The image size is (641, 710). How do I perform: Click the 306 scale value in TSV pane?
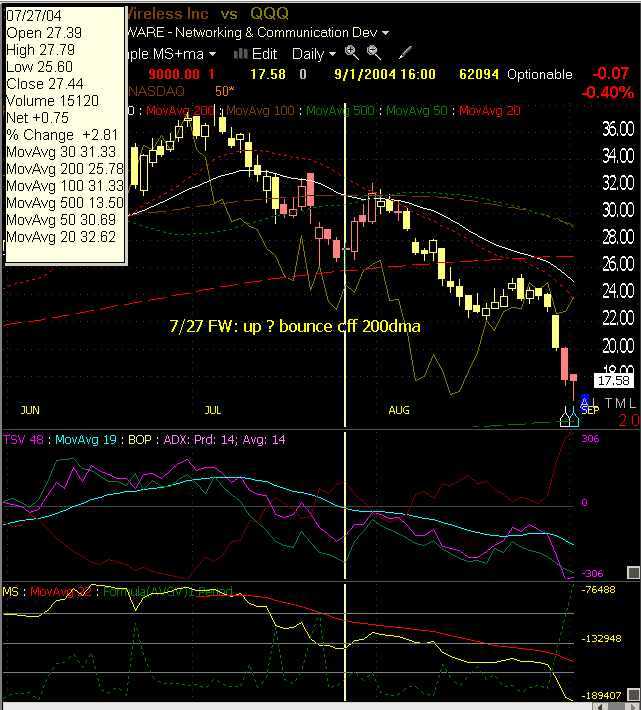pyautogui.click(x=590, y=438)
